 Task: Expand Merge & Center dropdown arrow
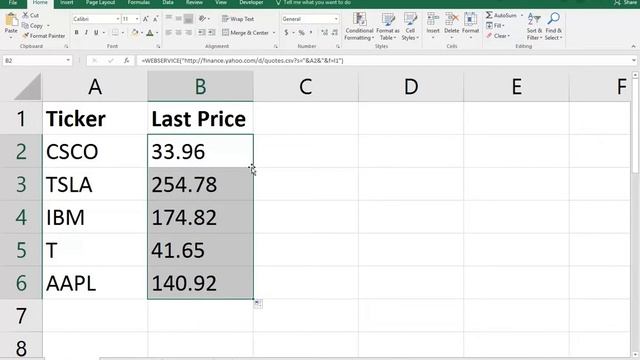point(274,33)
